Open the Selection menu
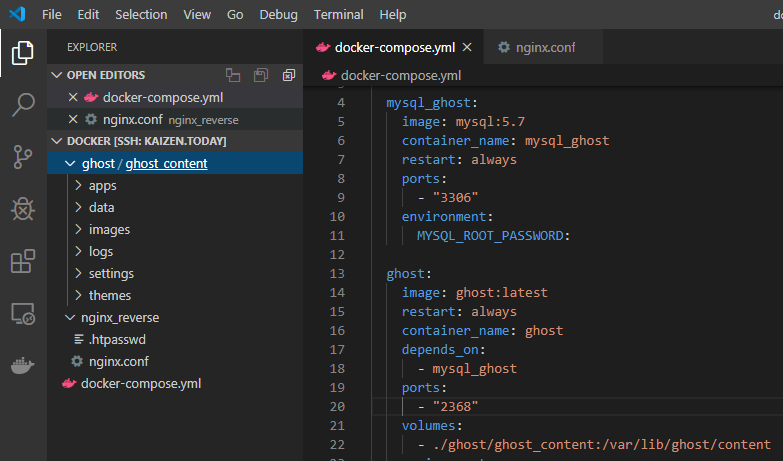 pos(141,15)
